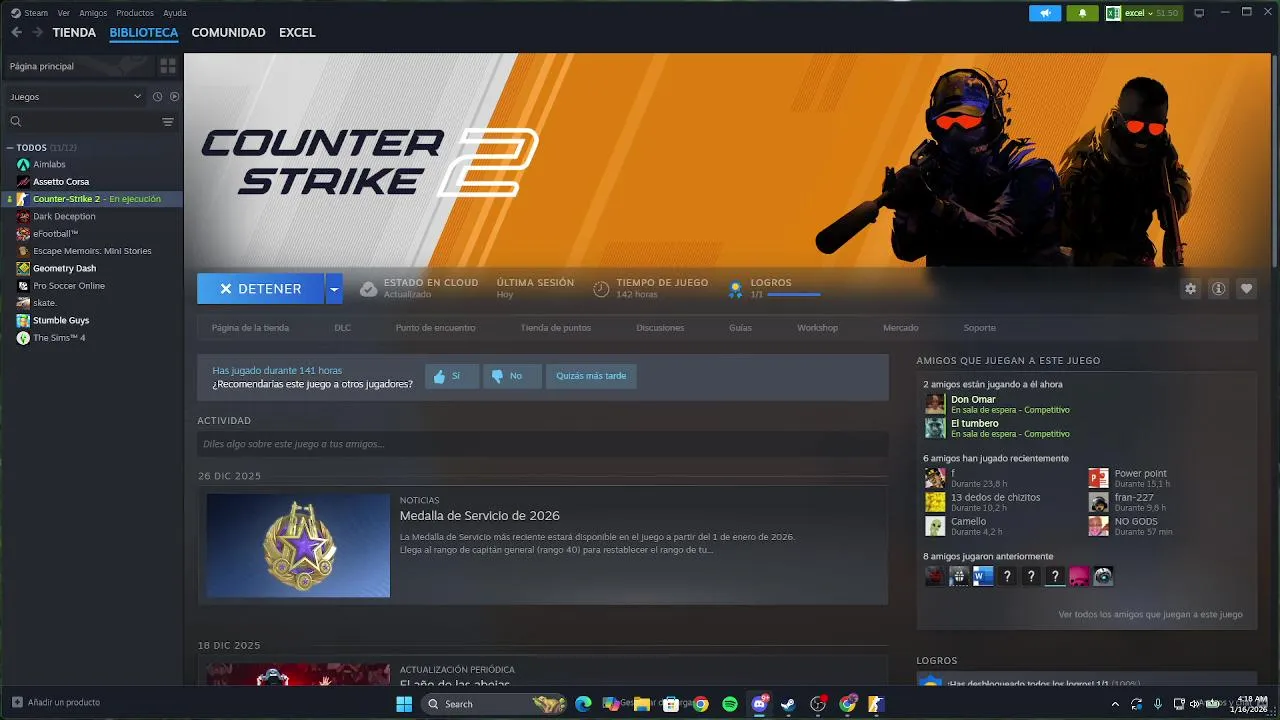Select Aimlabs in the game list

pyautogui.click(x=49, y=164)
